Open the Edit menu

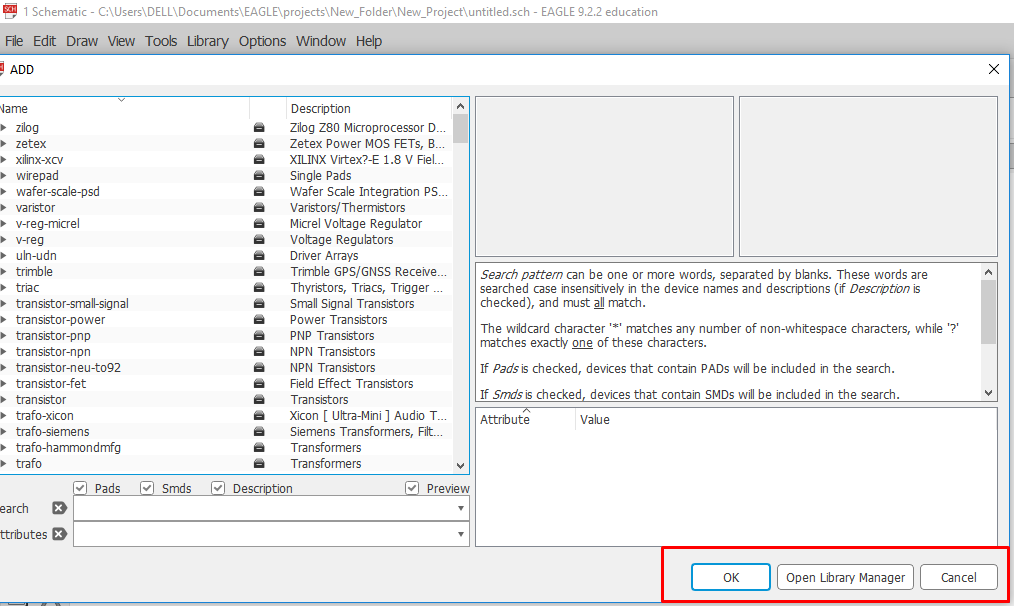pyautogui.click(x=44, y=41)
